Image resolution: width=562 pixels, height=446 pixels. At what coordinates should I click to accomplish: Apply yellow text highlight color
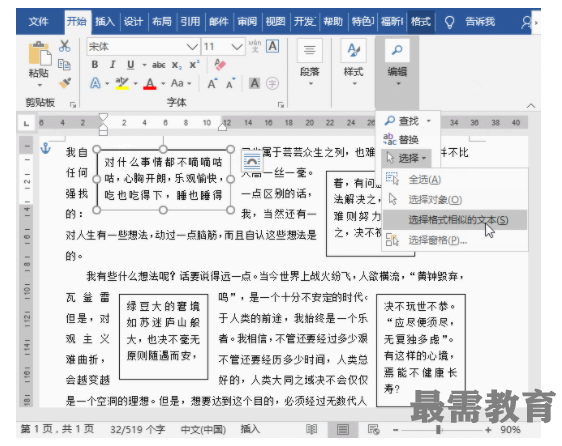pos(122,83)
